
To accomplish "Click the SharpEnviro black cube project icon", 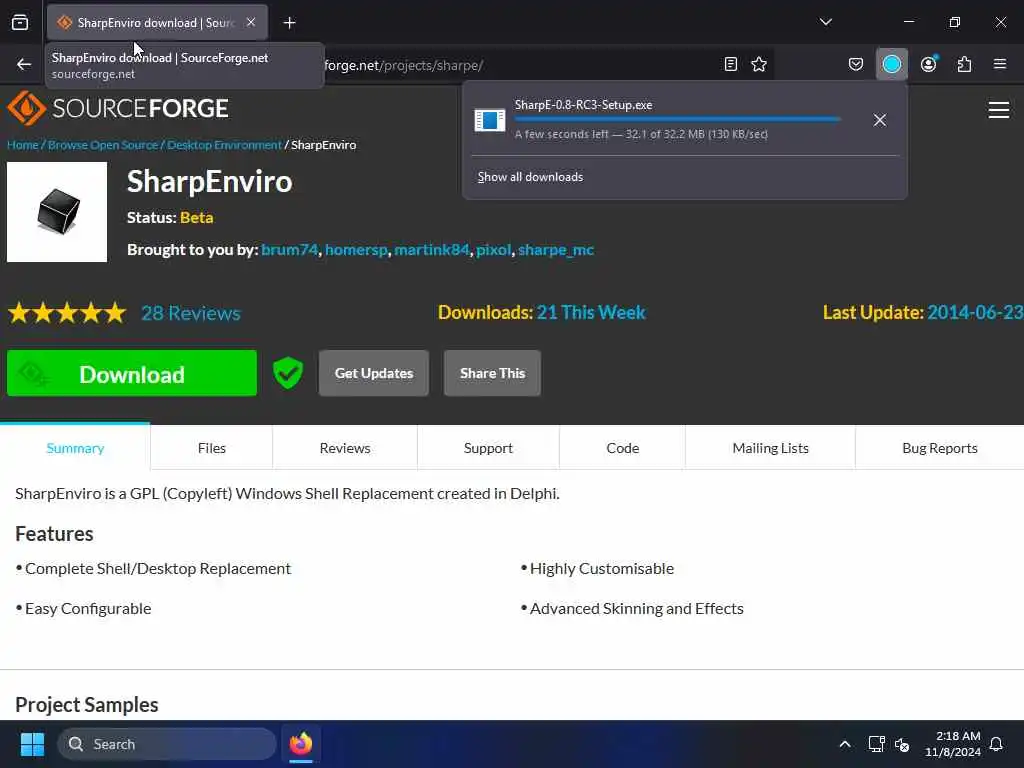I will [57, 212].
